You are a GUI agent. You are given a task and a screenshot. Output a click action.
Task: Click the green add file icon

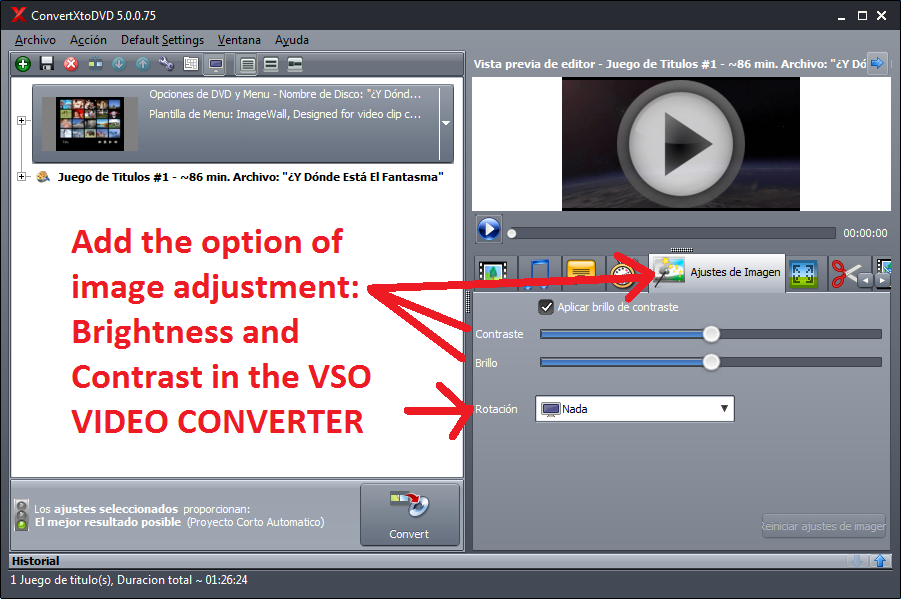click(23, 64)
